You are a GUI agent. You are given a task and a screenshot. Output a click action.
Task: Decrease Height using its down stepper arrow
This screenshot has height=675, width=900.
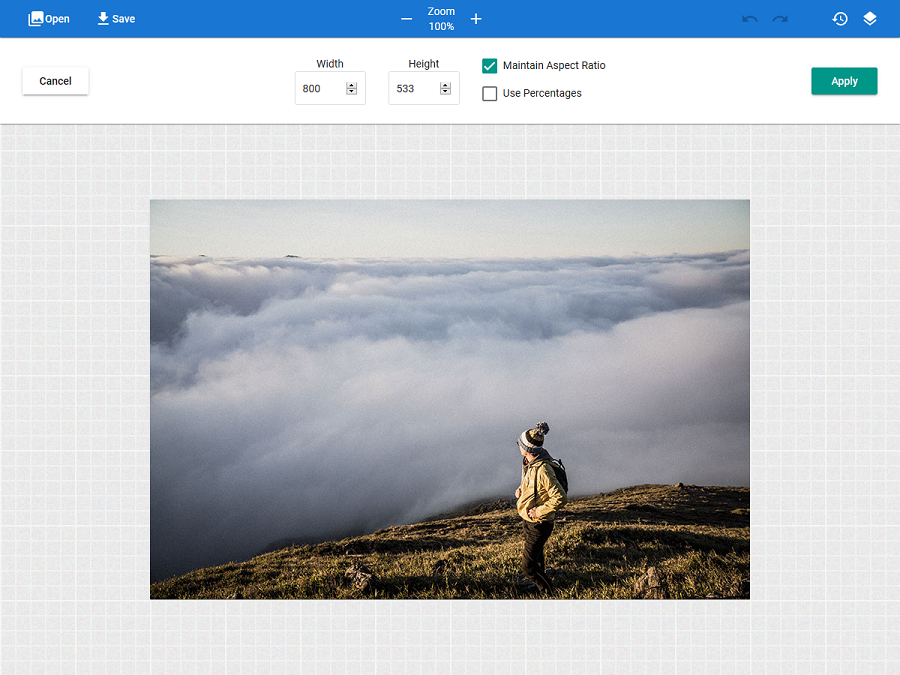[446, 92]
